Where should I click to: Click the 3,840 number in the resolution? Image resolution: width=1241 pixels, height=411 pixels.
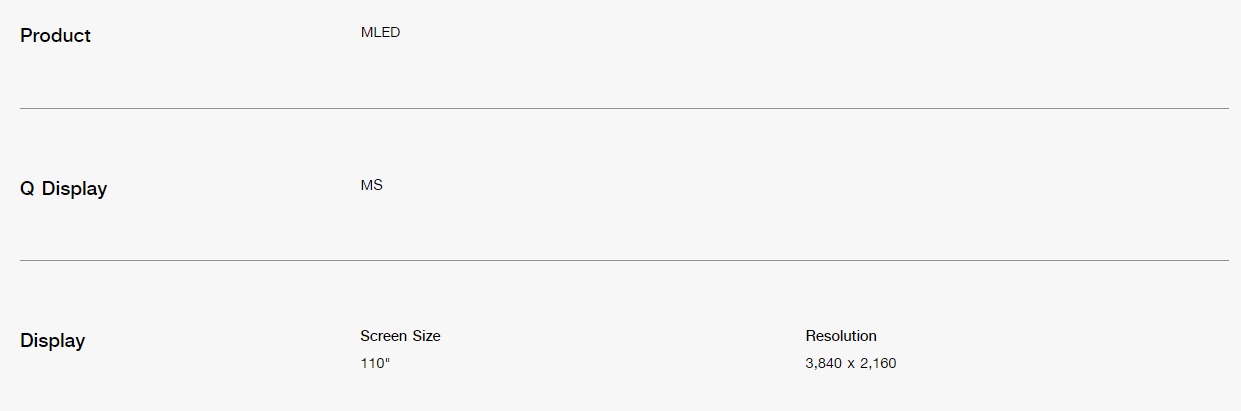click(x=823, y=363)
